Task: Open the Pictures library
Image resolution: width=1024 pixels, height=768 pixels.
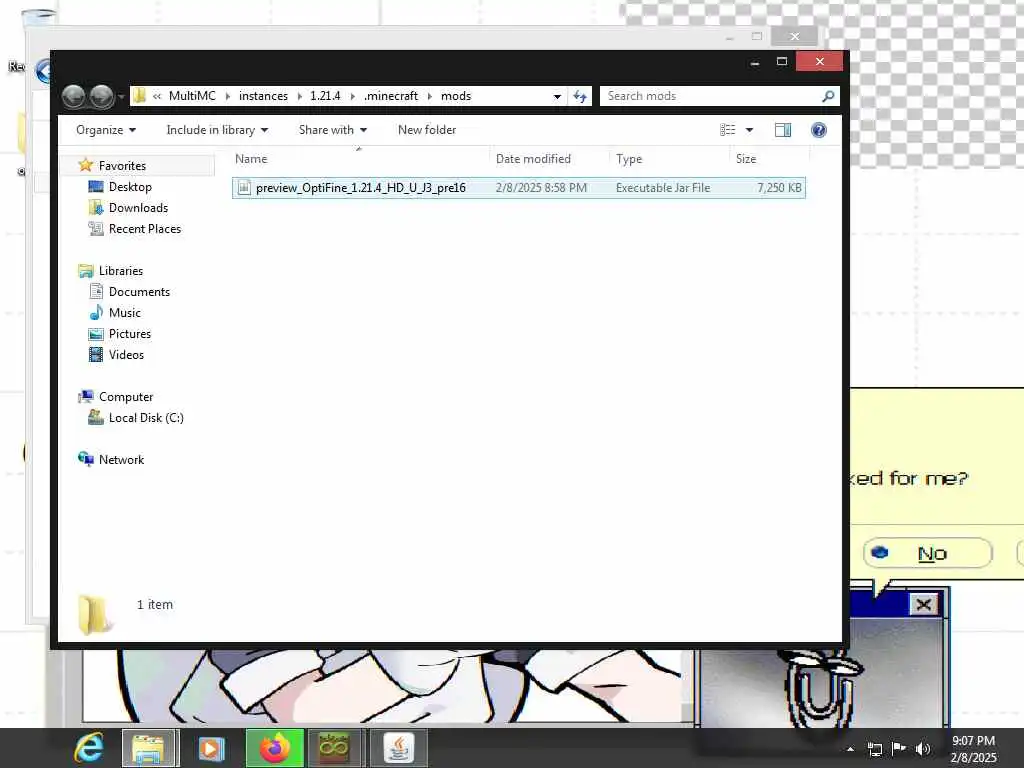Action: pos(130,334)
